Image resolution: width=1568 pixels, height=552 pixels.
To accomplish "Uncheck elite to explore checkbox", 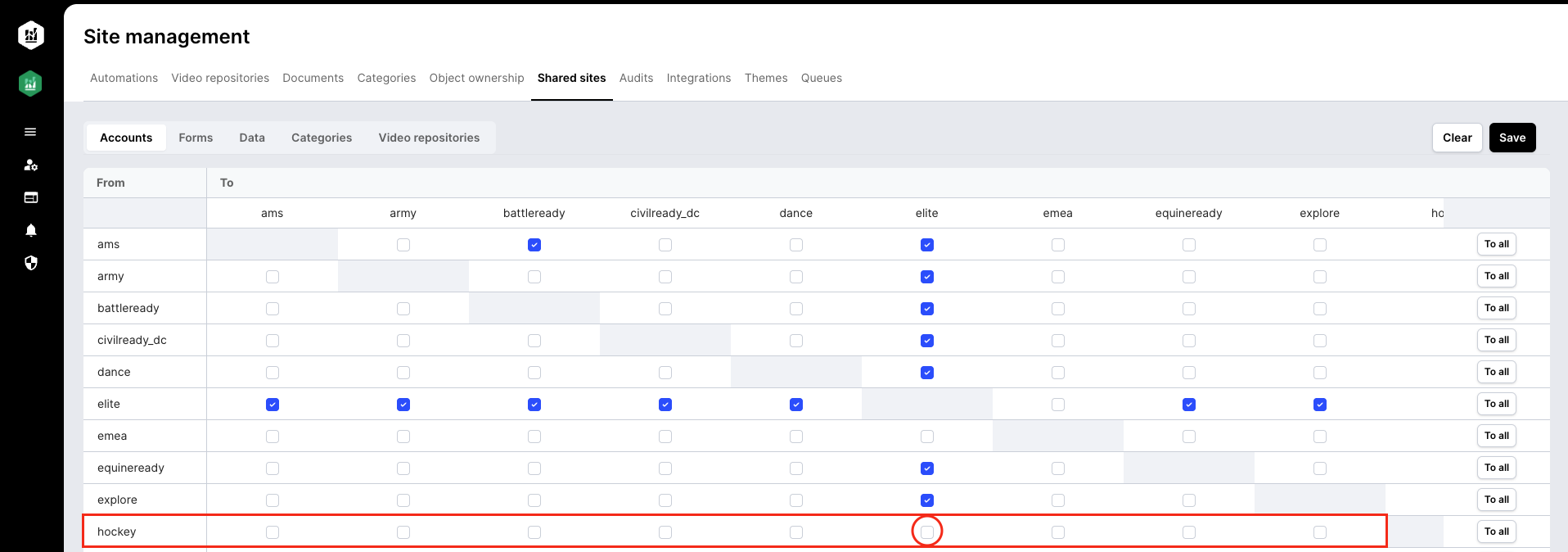I will point(1320,405).
